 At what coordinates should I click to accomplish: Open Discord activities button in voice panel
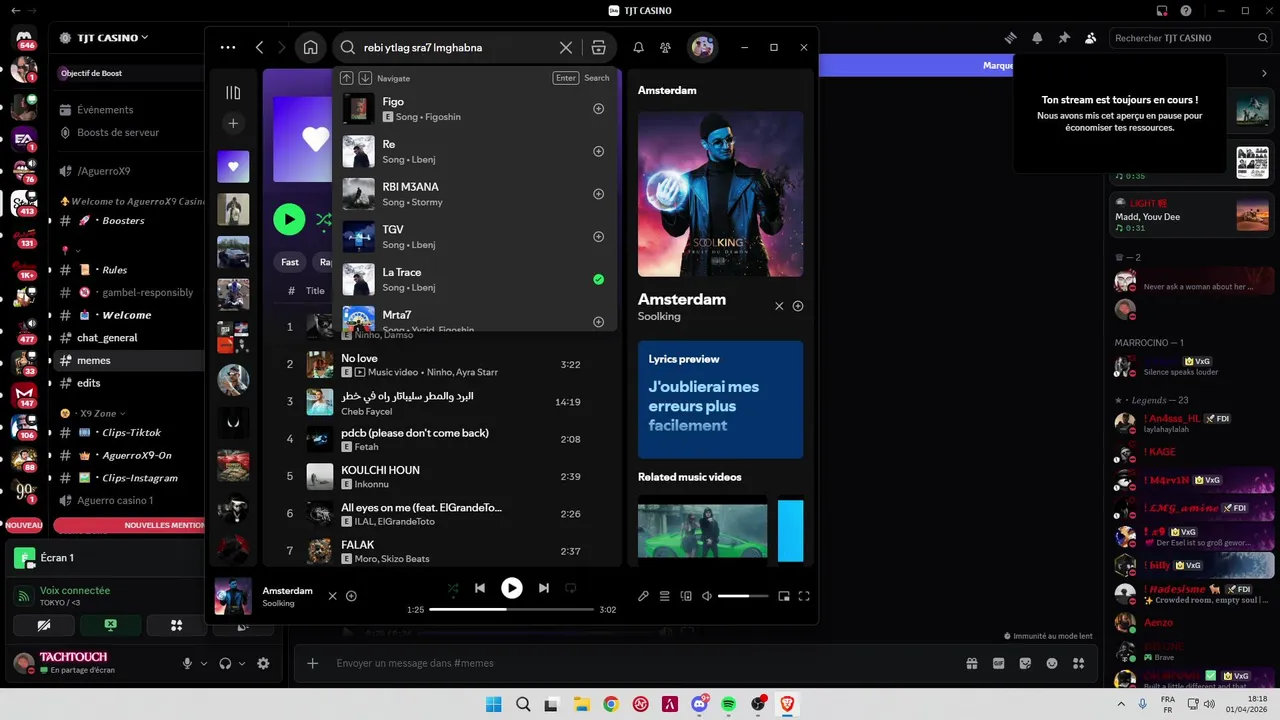click(177, 625)
